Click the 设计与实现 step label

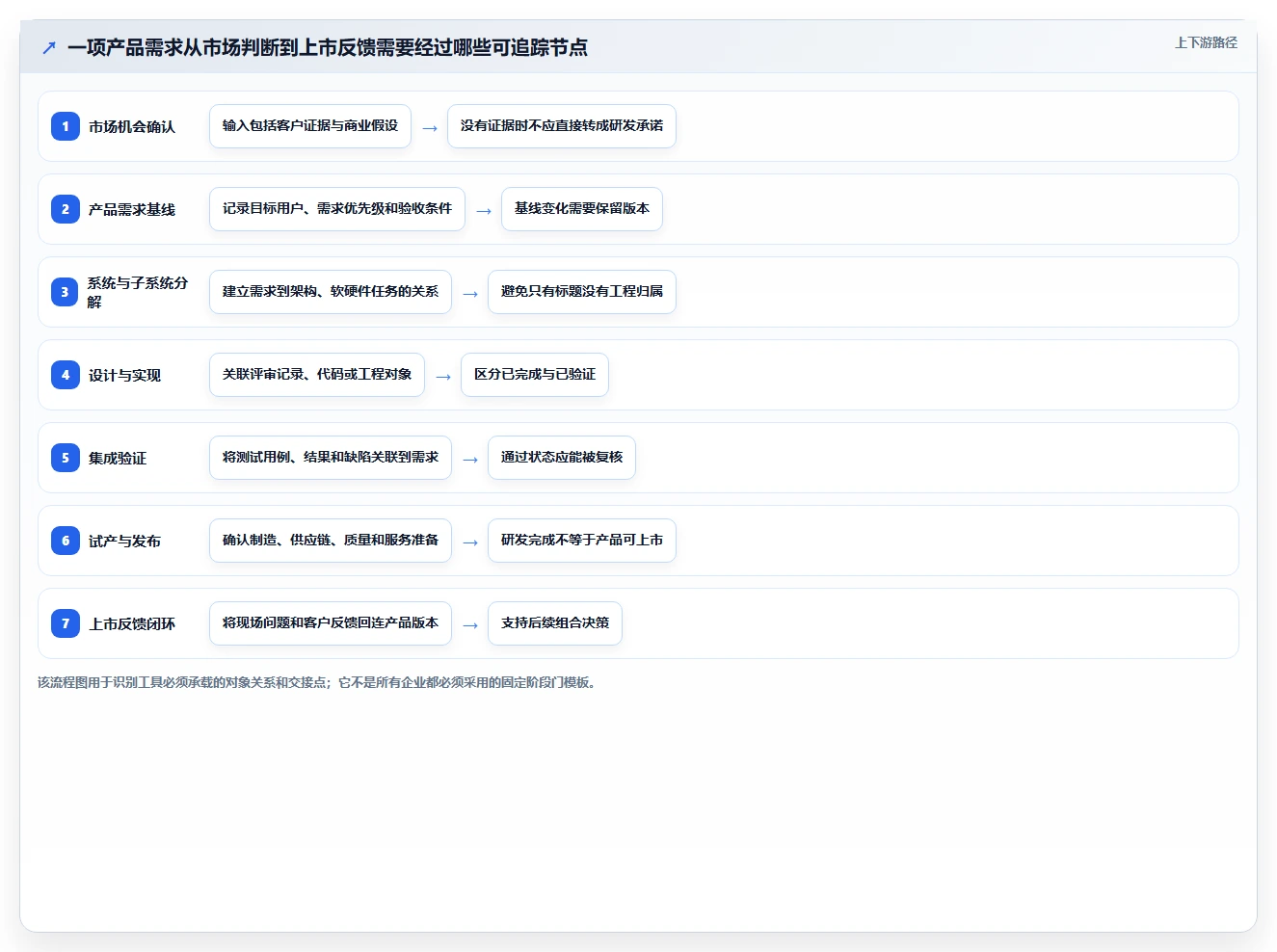click(124, 375)
